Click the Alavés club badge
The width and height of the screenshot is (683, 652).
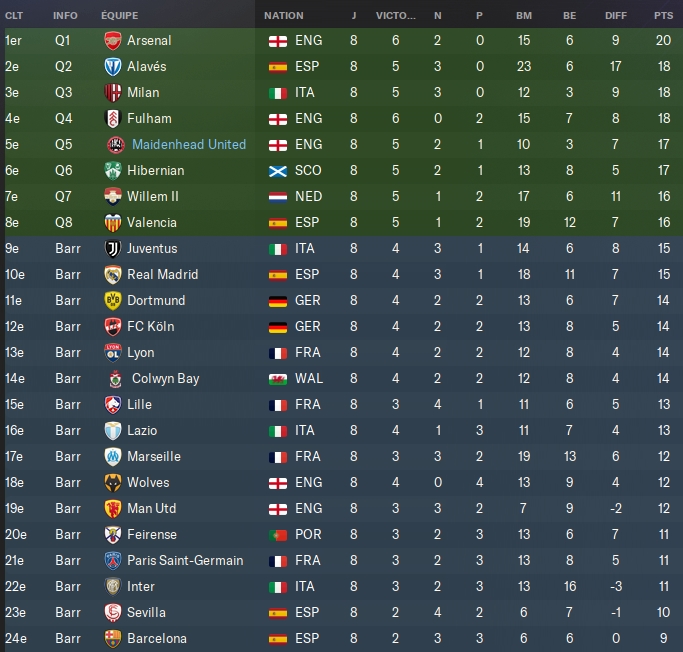(x=113, y=67)
